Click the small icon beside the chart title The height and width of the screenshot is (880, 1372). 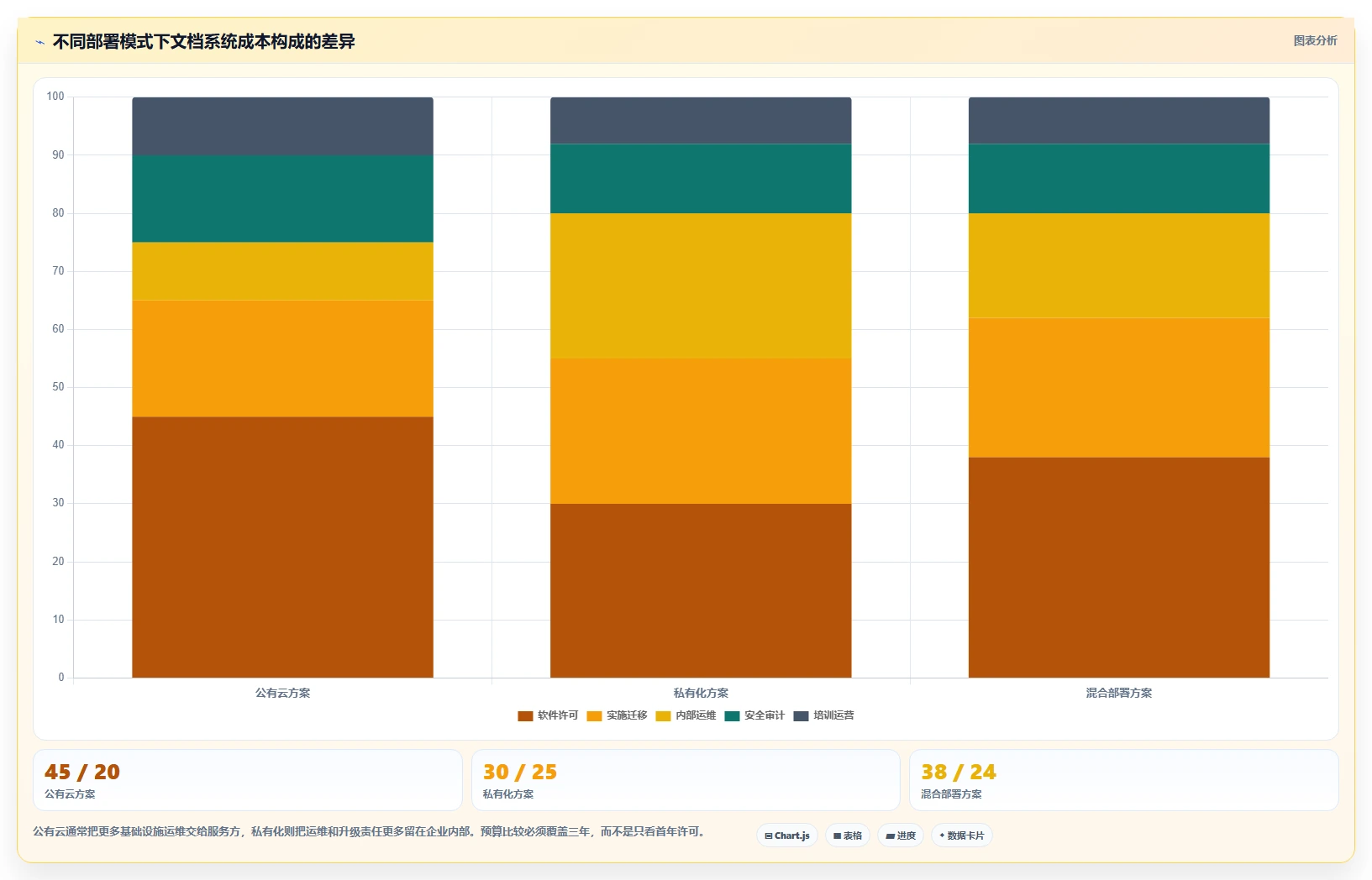[x=39, y=42]
